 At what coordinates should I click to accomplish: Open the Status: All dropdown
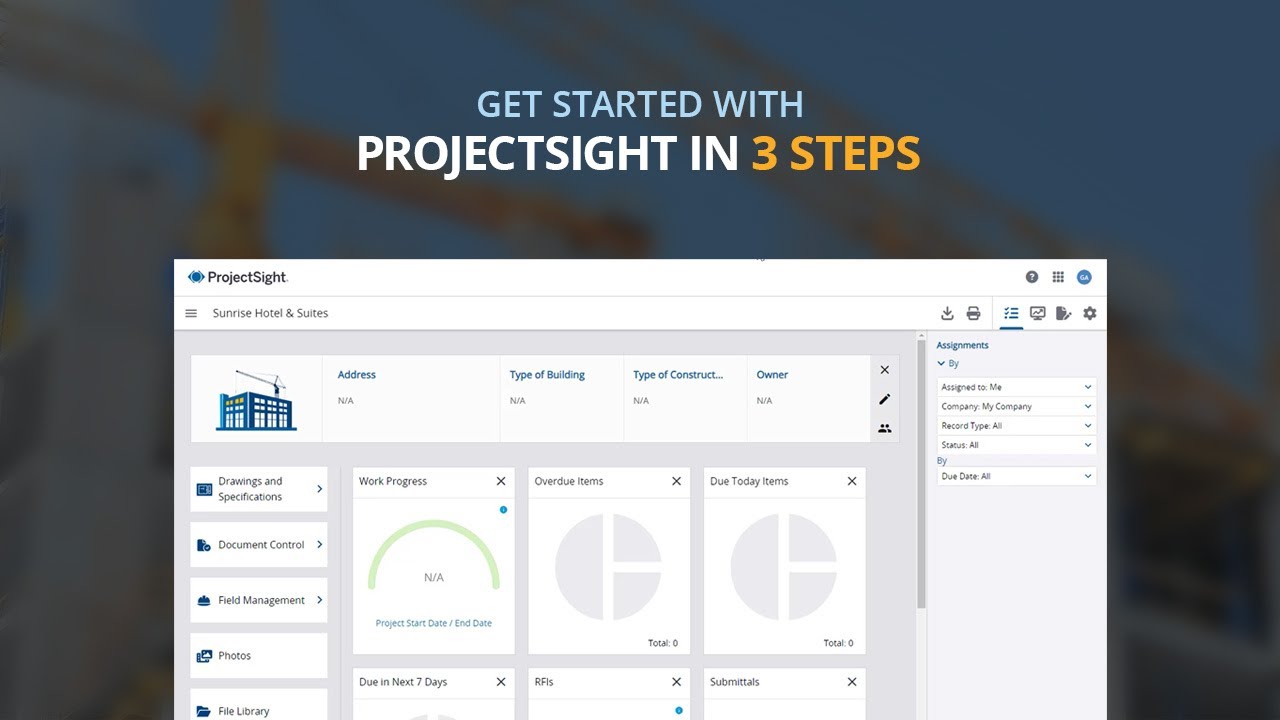tap(1016, 445)
